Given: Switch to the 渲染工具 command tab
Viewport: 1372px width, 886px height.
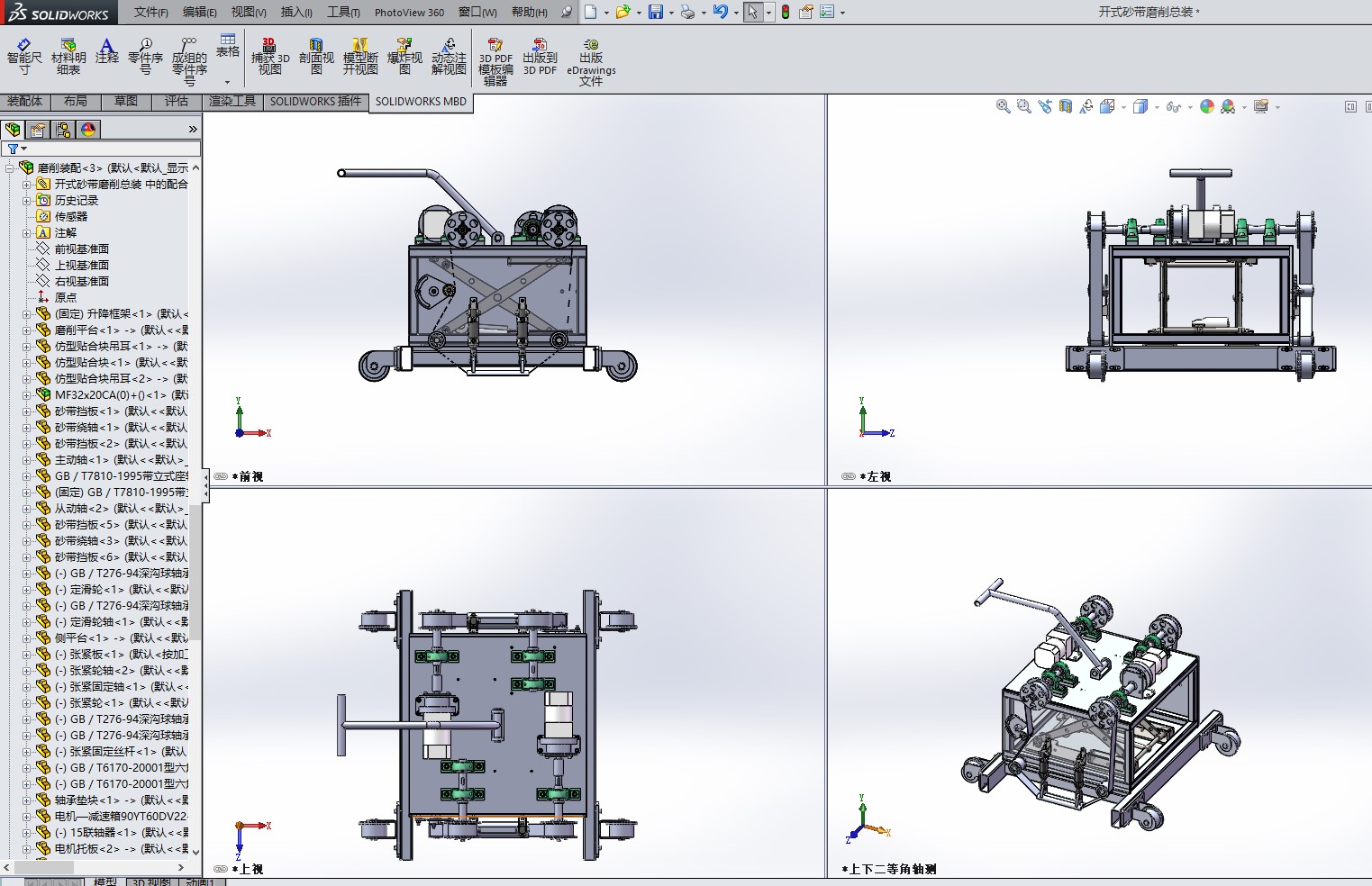Looking at the screenshot, I should (x=232, y=101).
